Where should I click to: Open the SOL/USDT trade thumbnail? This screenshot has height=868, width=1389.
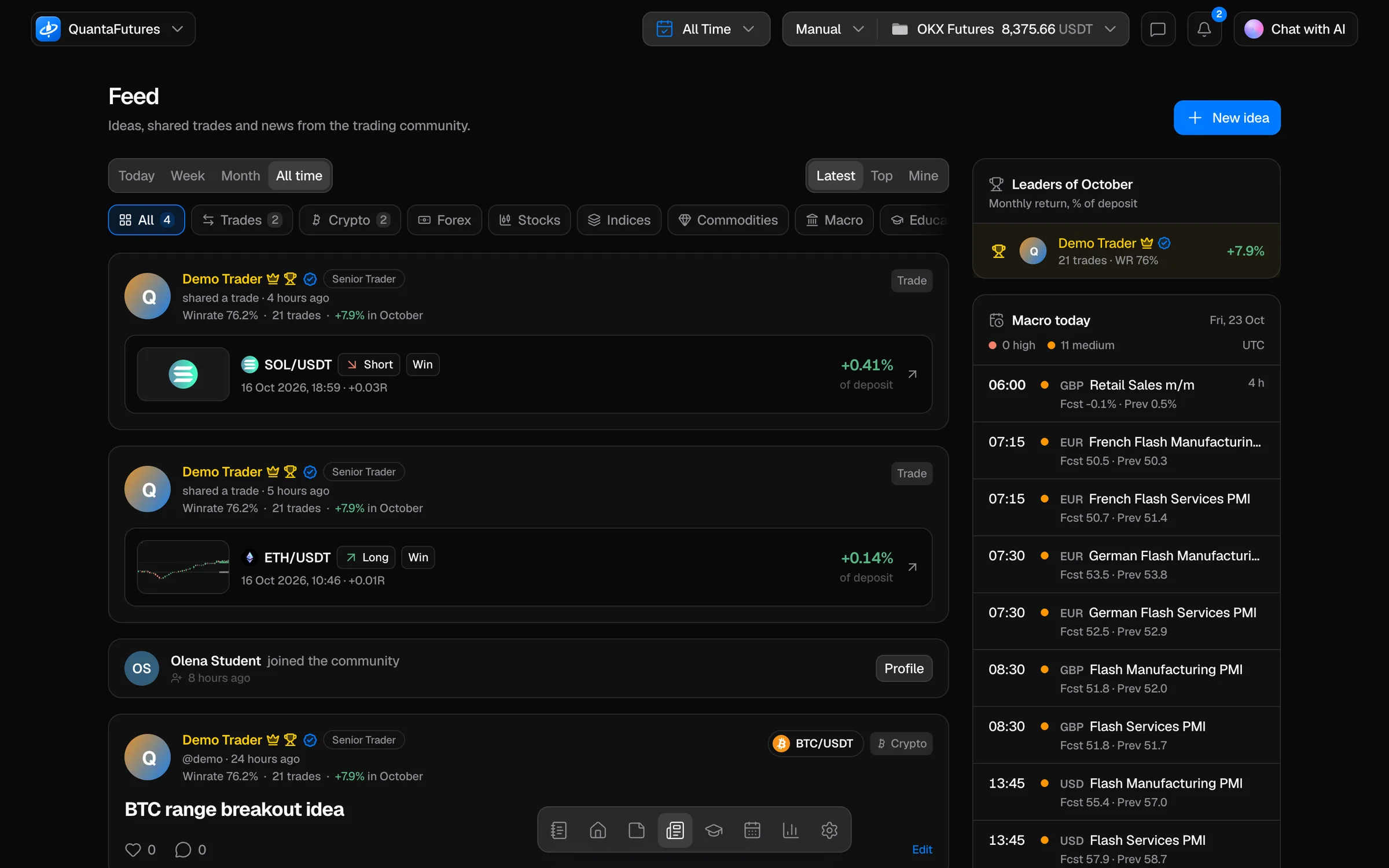(183, 374)
